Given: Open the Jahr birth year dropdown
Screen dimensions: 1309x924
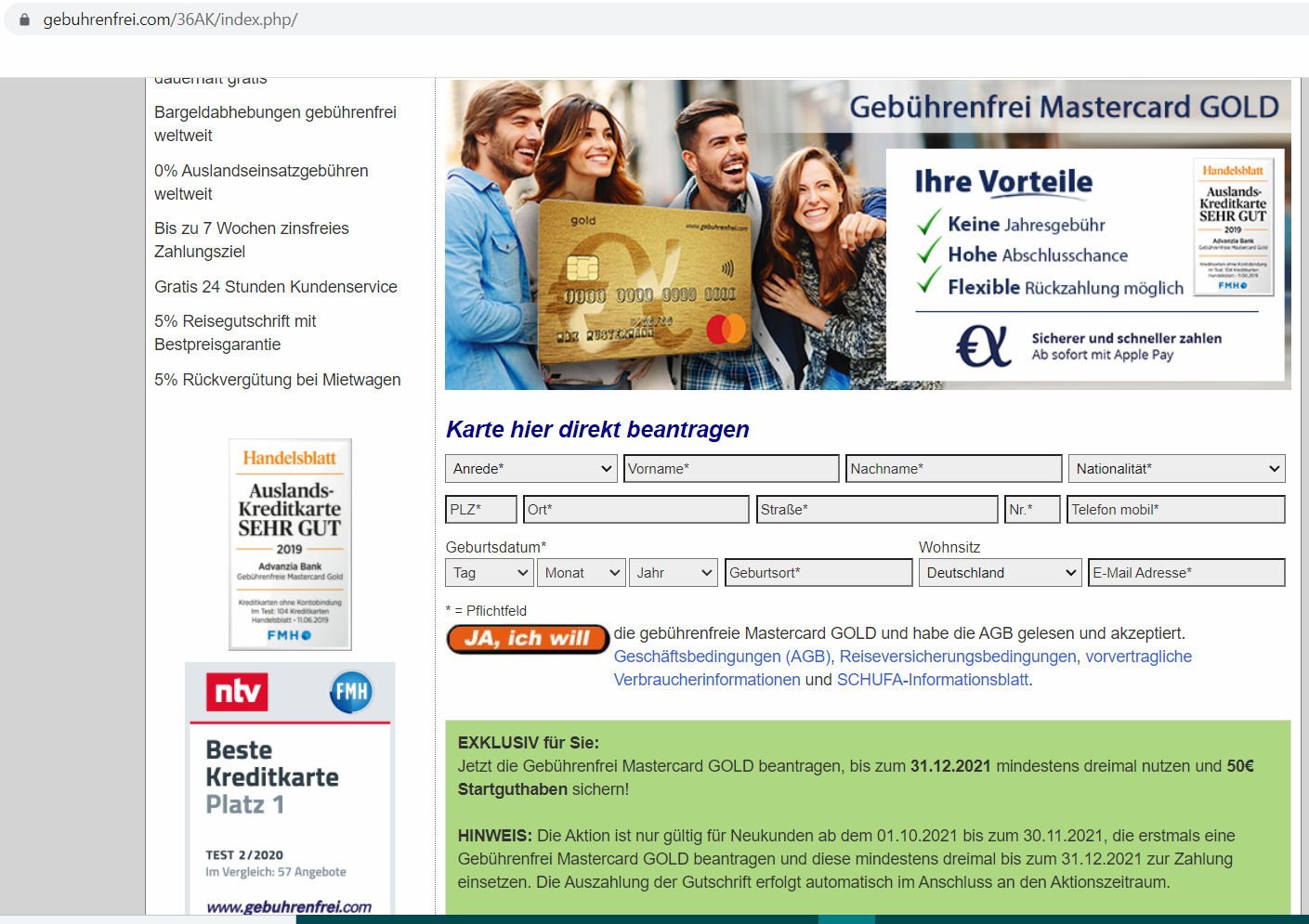Looking at the screenshot, I should point(674,573).
